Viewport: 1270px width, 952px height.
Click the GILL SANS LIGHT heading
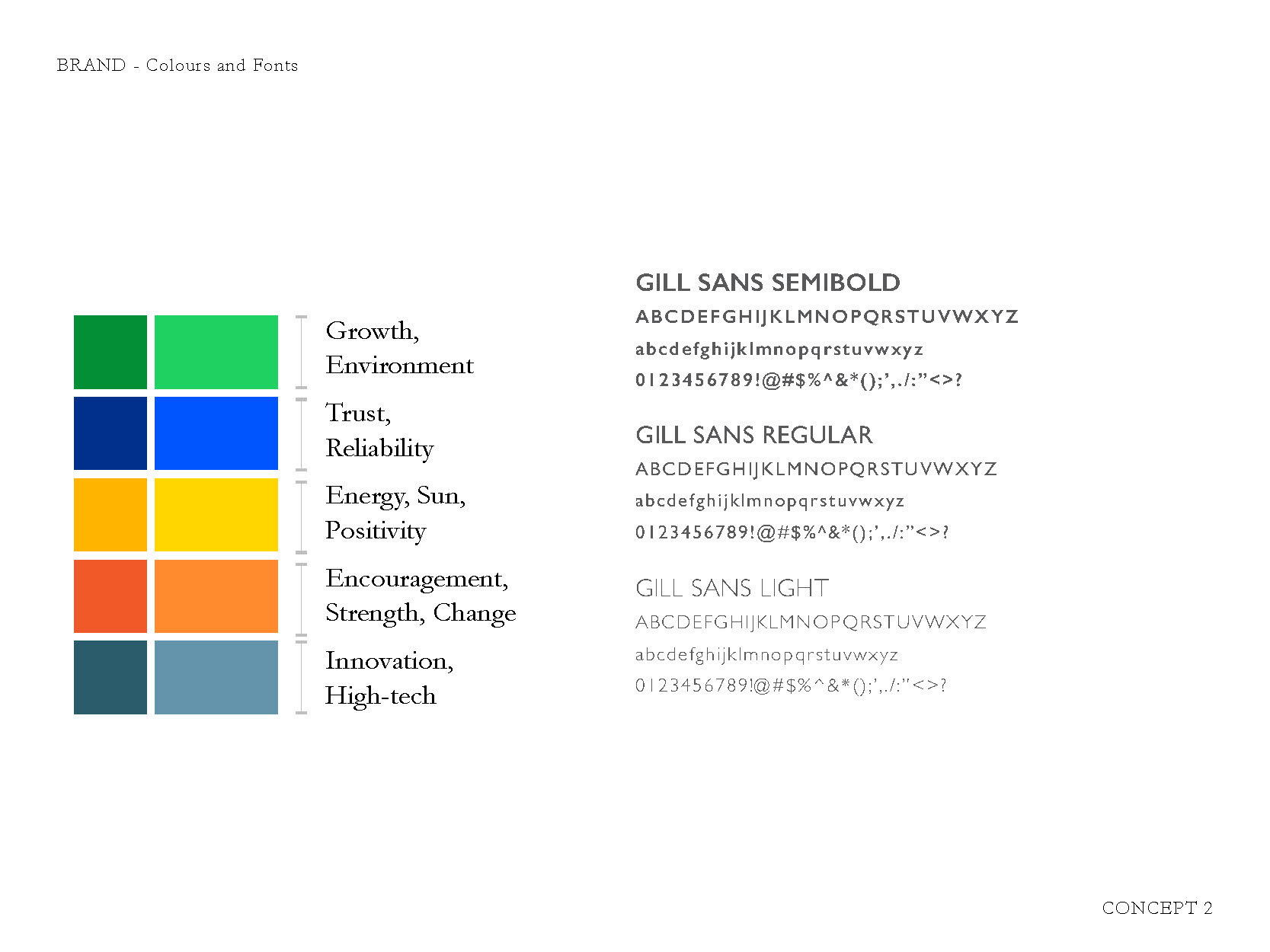click(x=732, y=588)
